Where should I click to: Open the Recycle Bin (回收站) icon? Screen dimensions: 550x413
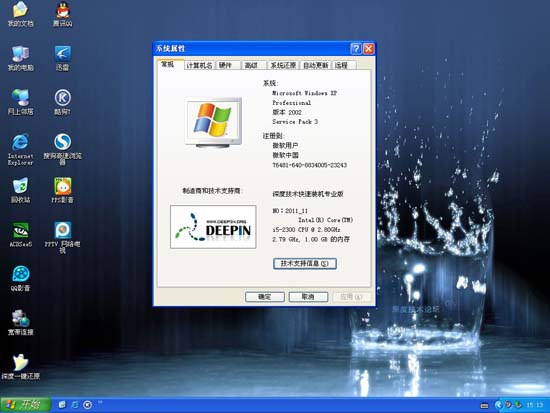click(20, 191)
